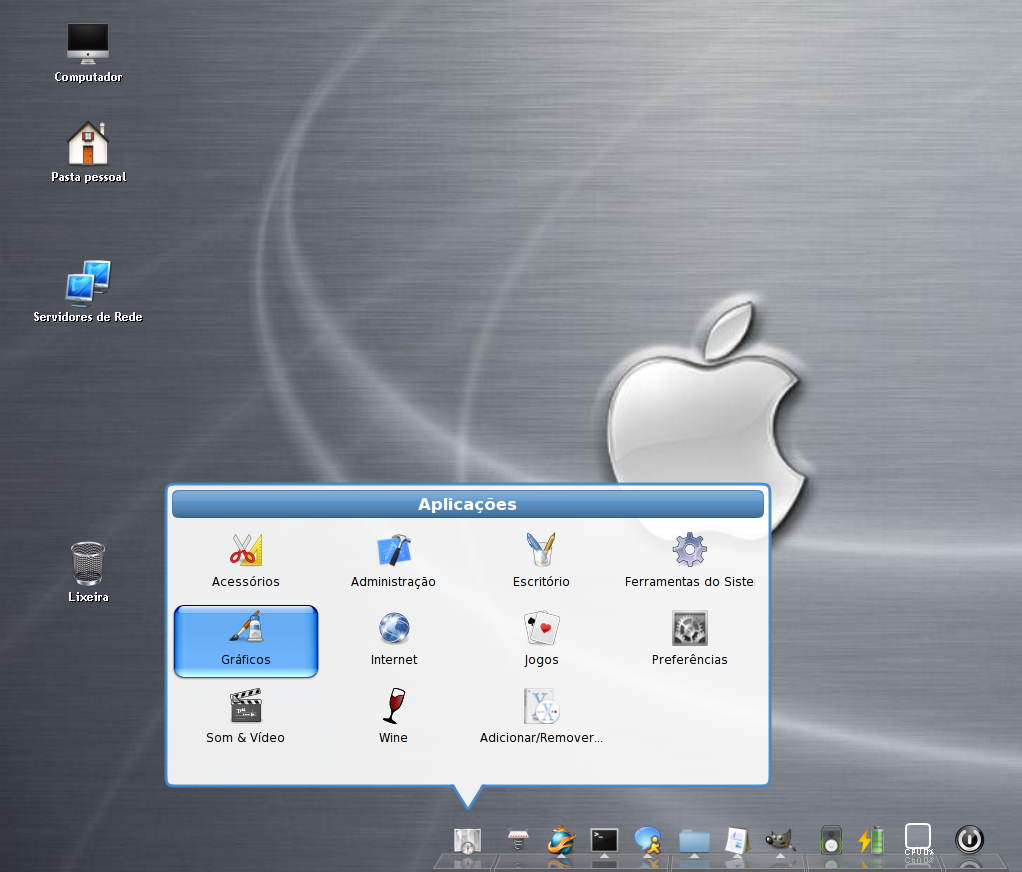Viewport: 1022px width, 872px height.
Task: Open the blue folder dock icon
Action: (694, 841)
